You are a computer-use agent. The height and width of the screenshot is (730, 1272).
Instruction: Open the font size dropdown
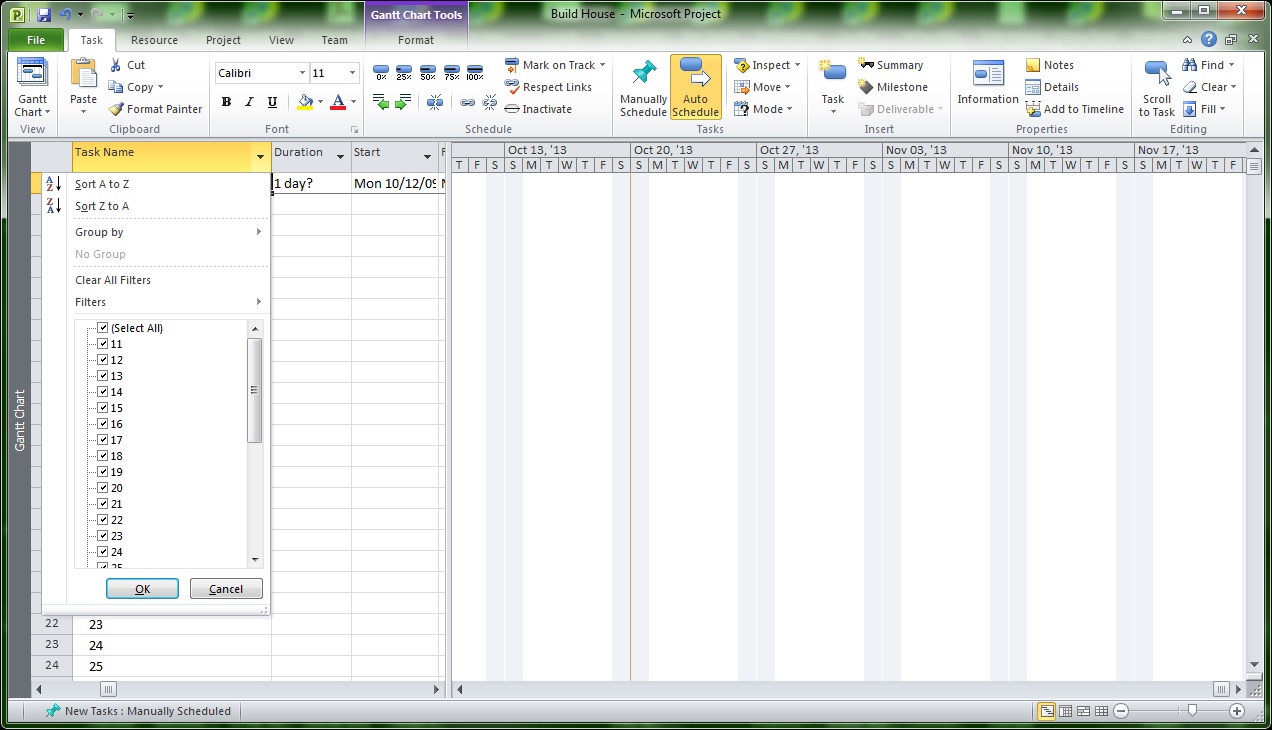pos(352,73)
